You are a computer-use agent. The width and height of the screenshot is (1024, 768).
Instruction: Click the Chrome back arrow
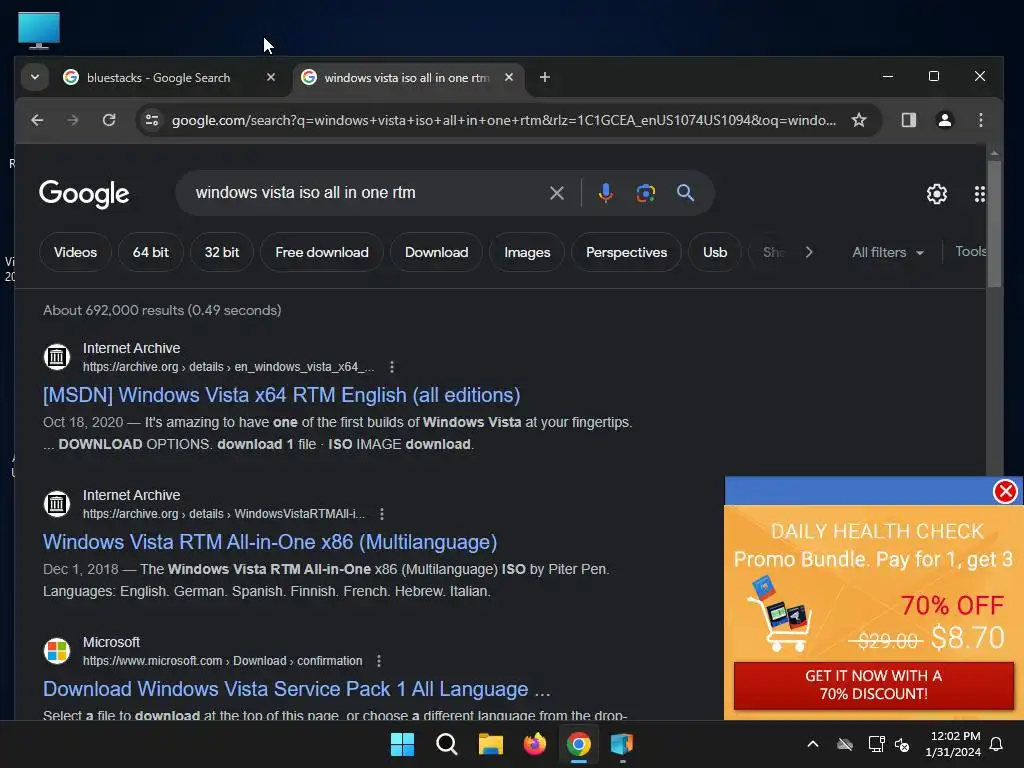pos(37,120)
